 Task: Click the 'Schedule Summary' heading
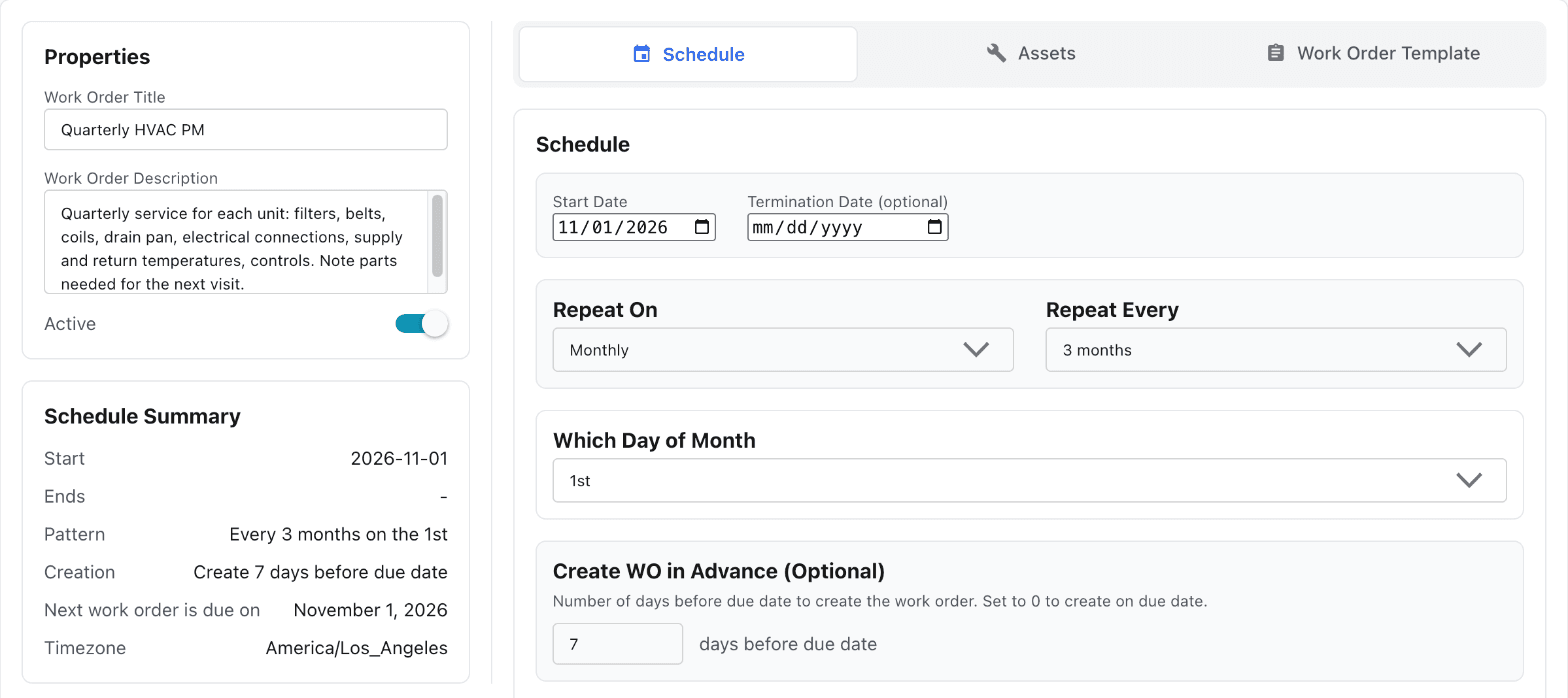click(143, 416)
